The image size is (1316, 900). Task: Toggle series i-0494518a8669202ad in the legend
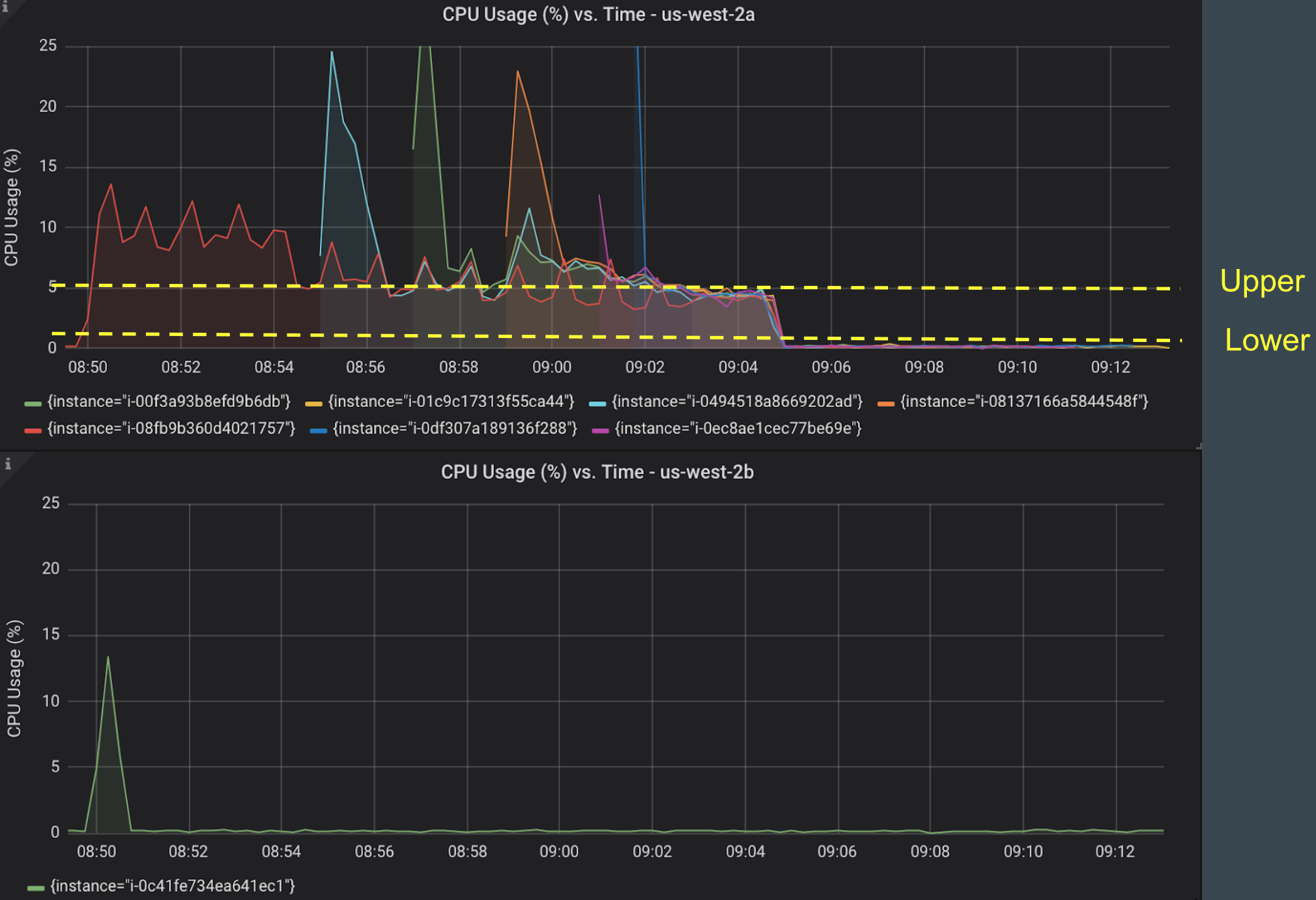[737, 402]
